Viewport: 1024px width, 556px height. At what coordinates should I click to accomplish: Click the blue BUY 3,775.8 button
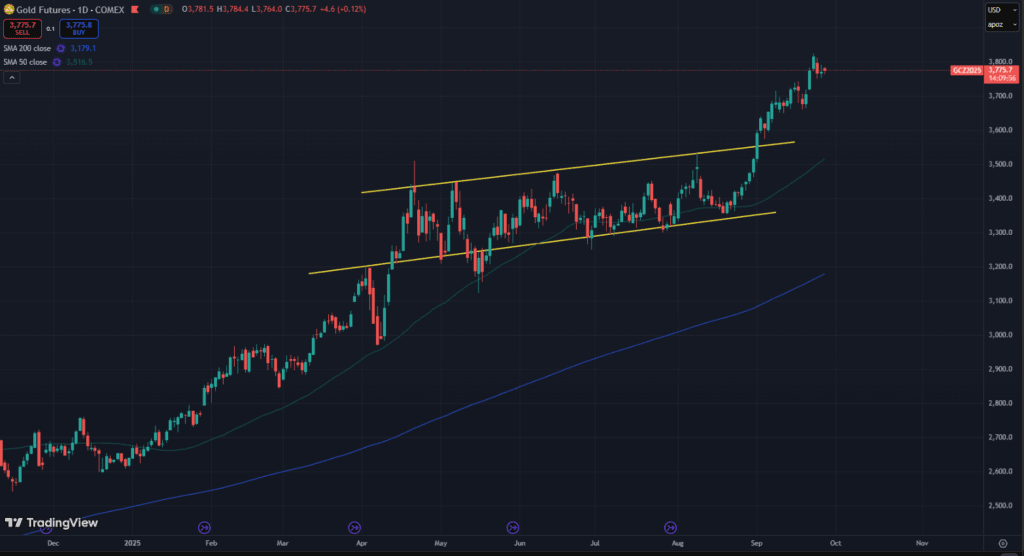coord(78,29)
